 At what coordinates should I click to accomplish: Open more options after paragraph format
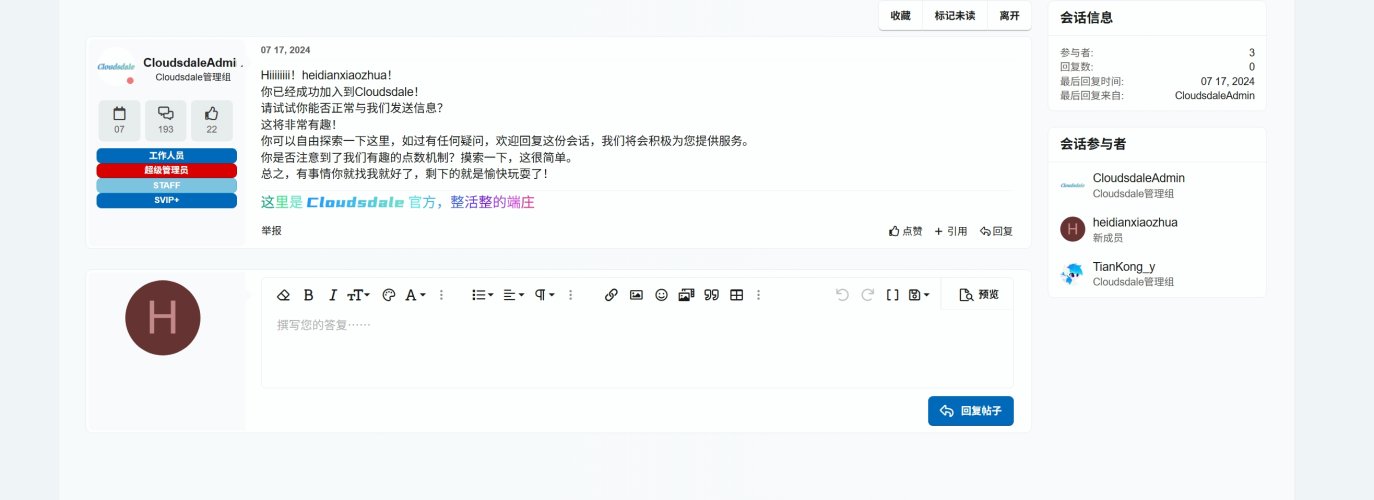pyautogui.click(x=571, y=295)
